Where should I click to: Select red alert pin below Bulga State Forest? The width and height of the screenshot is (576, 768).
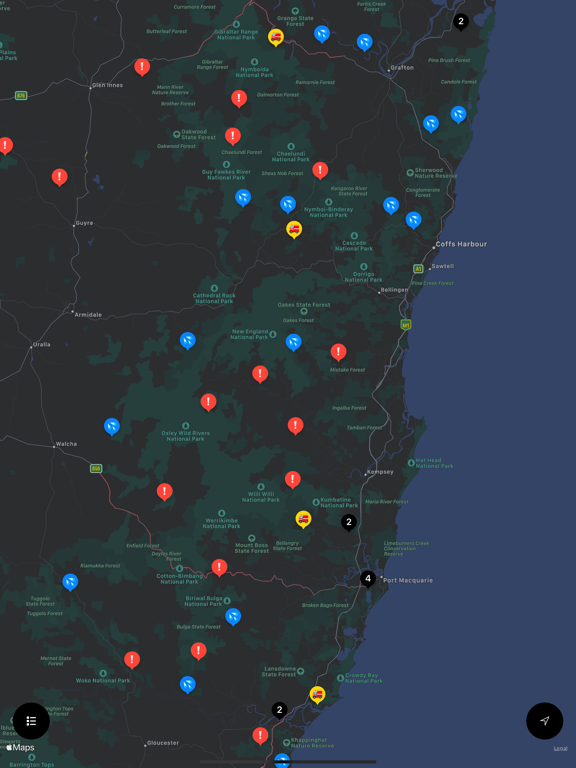198,651
